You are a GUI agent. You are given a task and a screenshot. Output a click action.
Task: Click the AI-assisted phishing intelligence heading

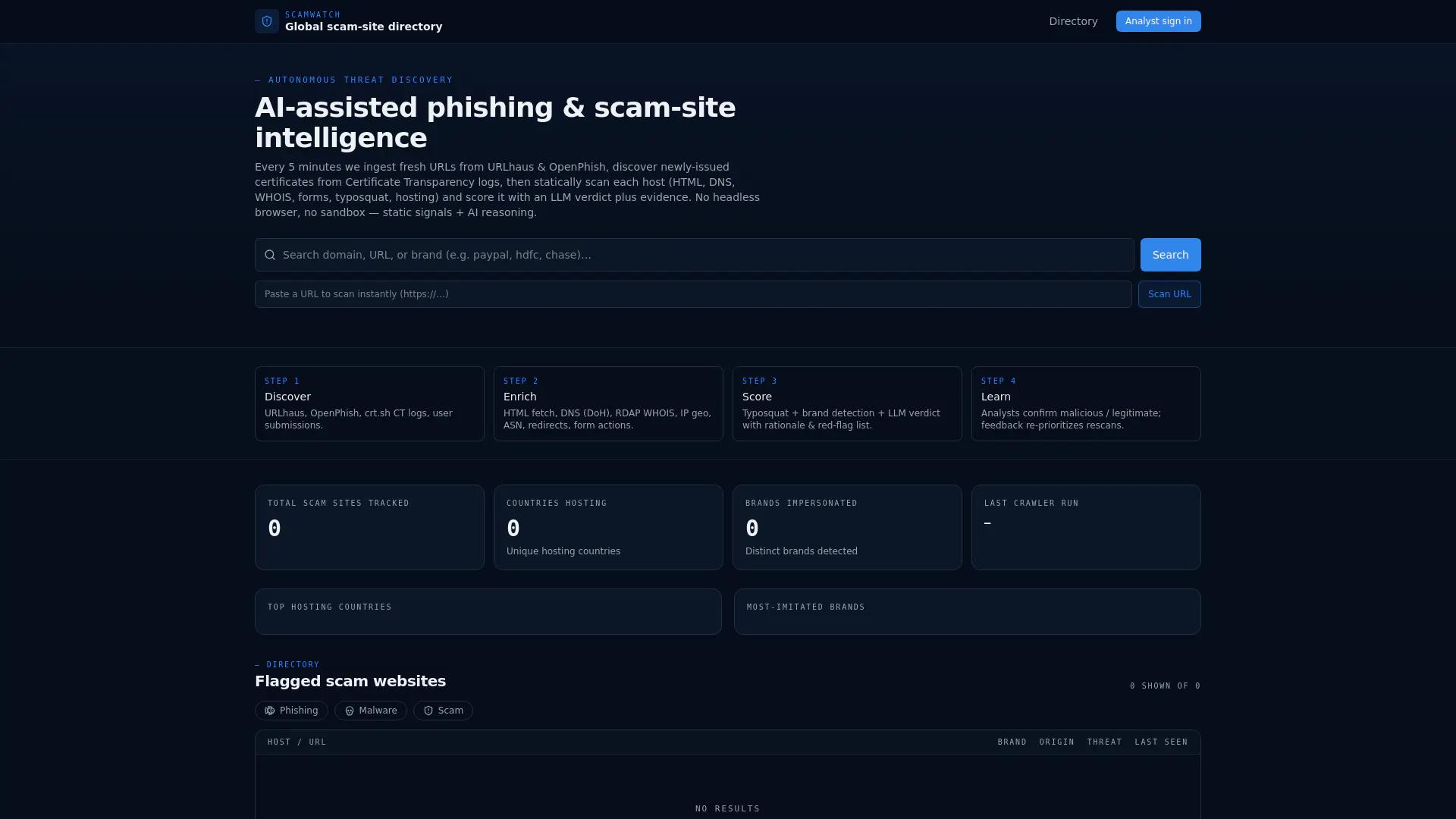click(495, 123)
